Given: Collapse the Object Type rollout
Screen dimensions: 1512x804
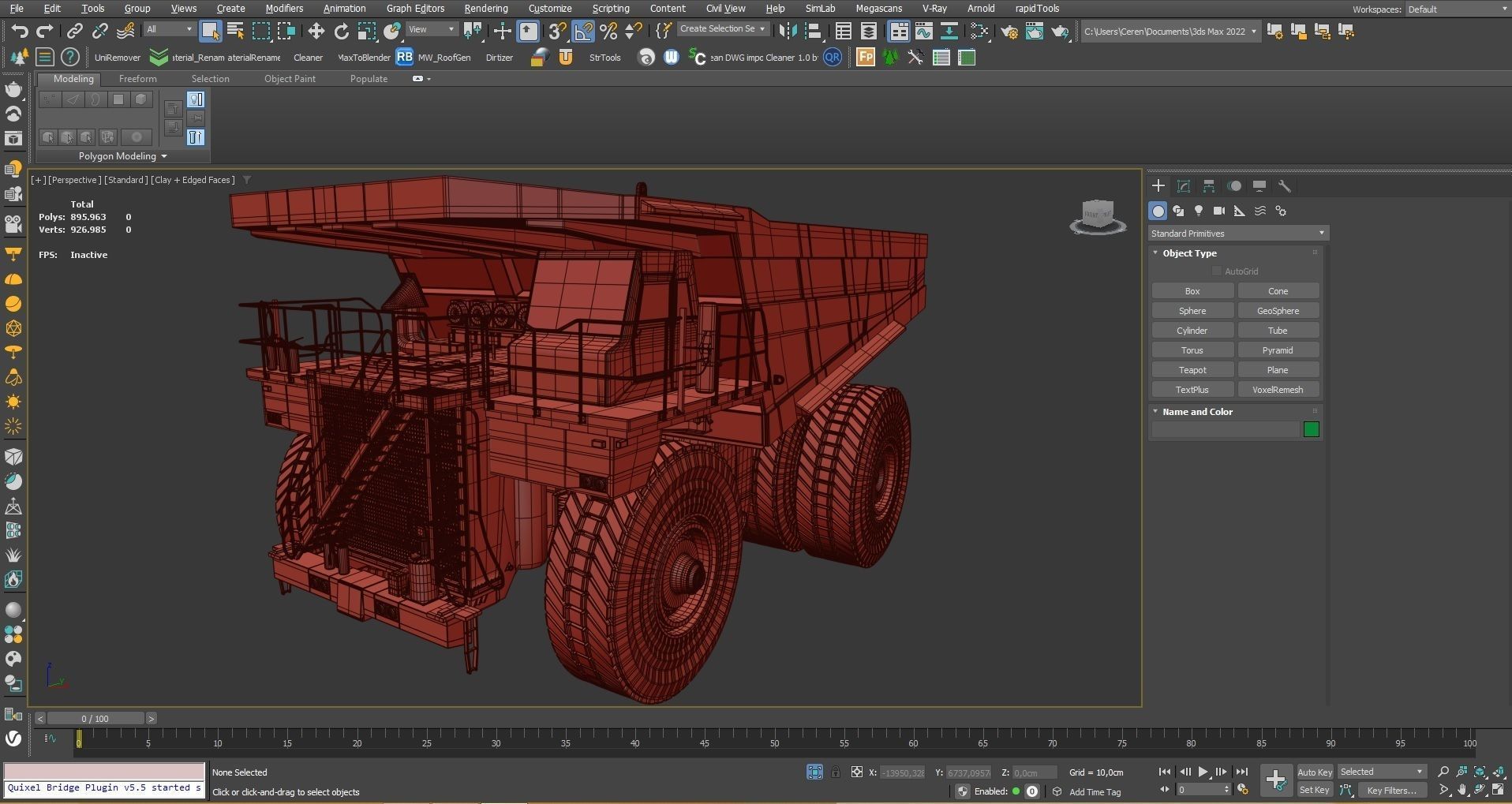Looking at the screenshot, I should (1155, 253).
